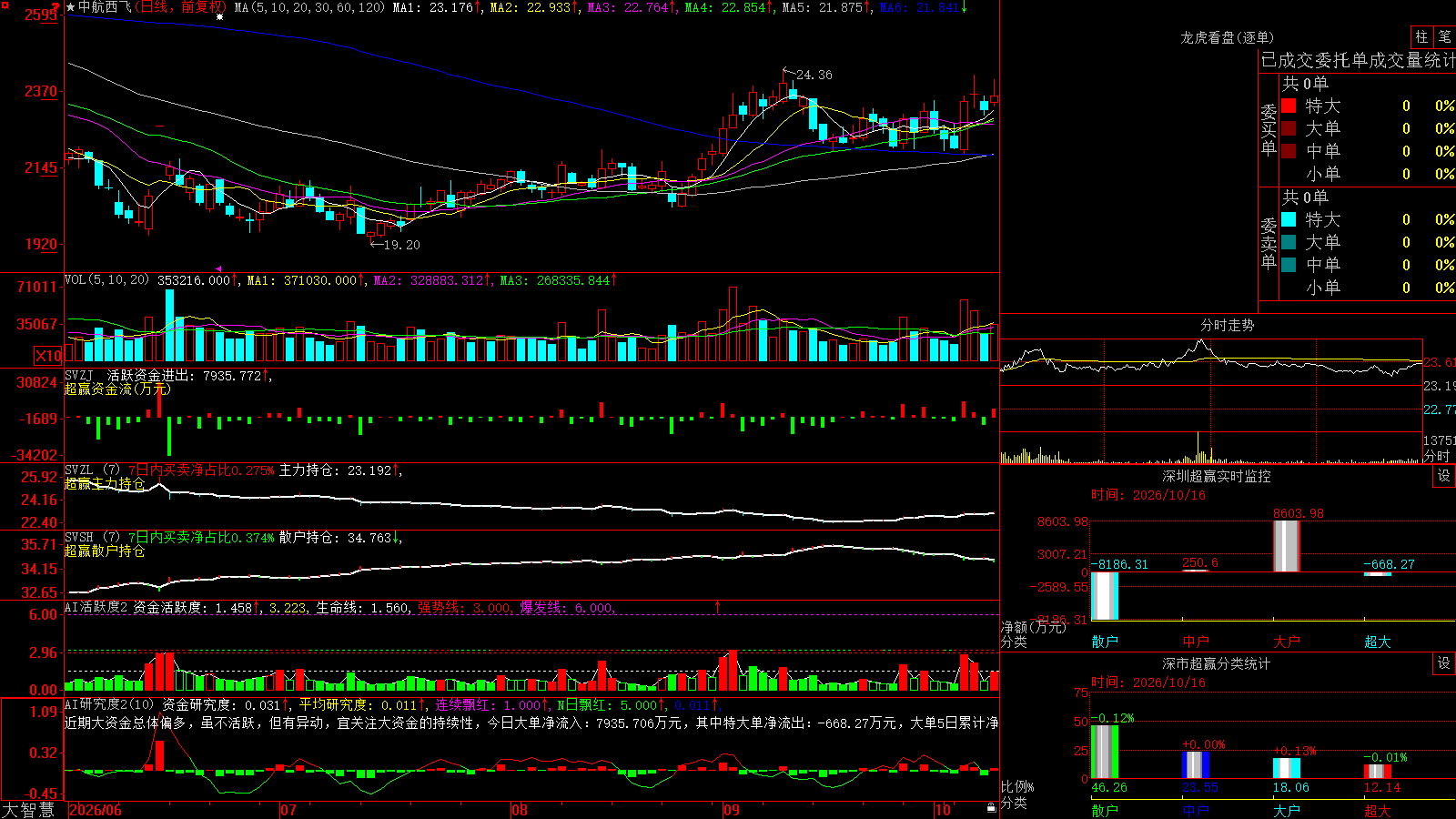Click the 深圳超赢实时监控 panel title
This screenshot has width=1456, height=819.
(1216, 476)
